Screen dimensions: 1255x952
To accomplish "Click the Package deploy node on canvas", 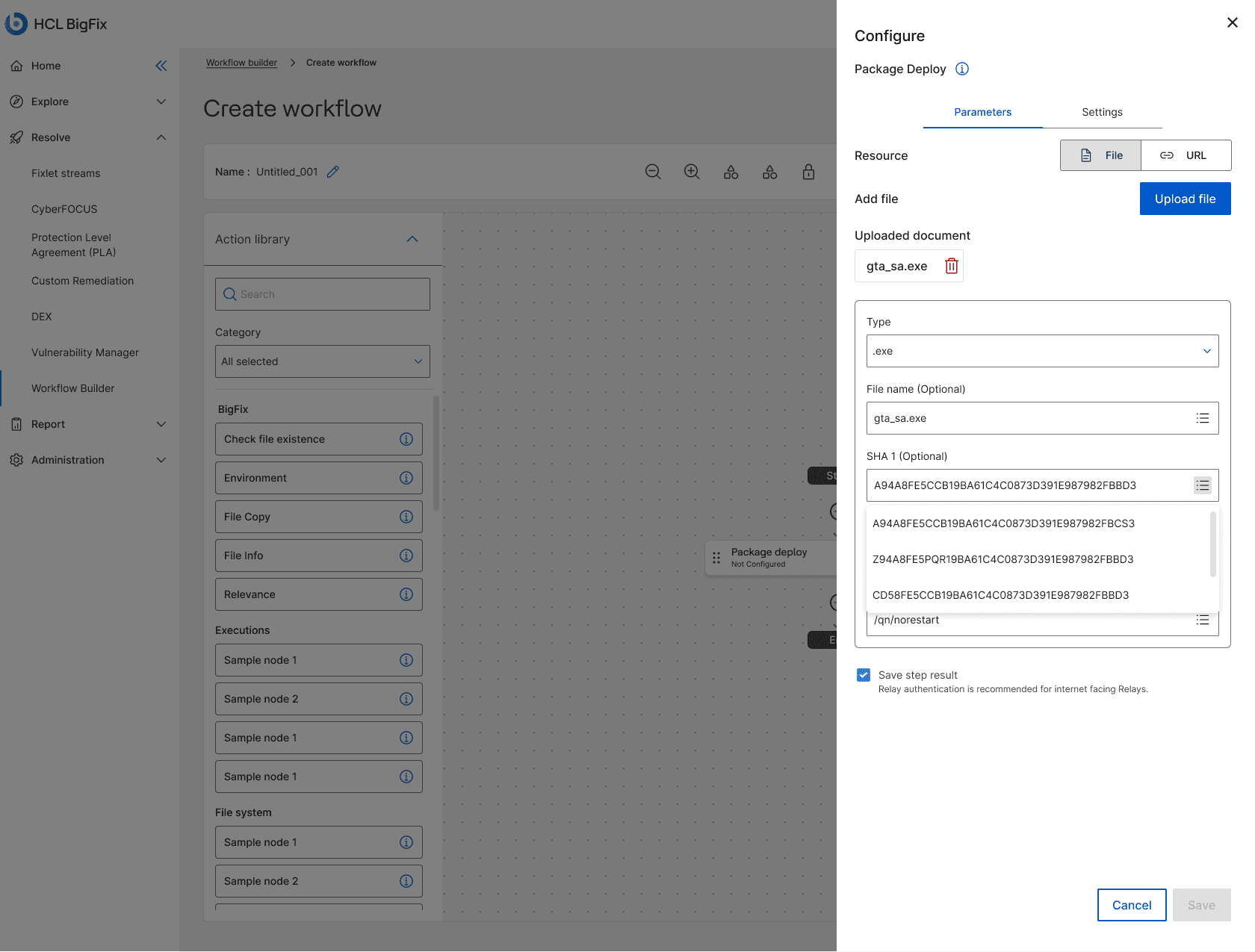I will point(771,558).
